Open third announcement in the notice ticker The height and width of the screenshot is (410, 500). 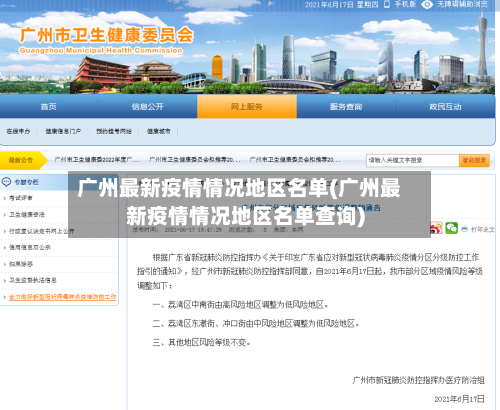(295, 160)
